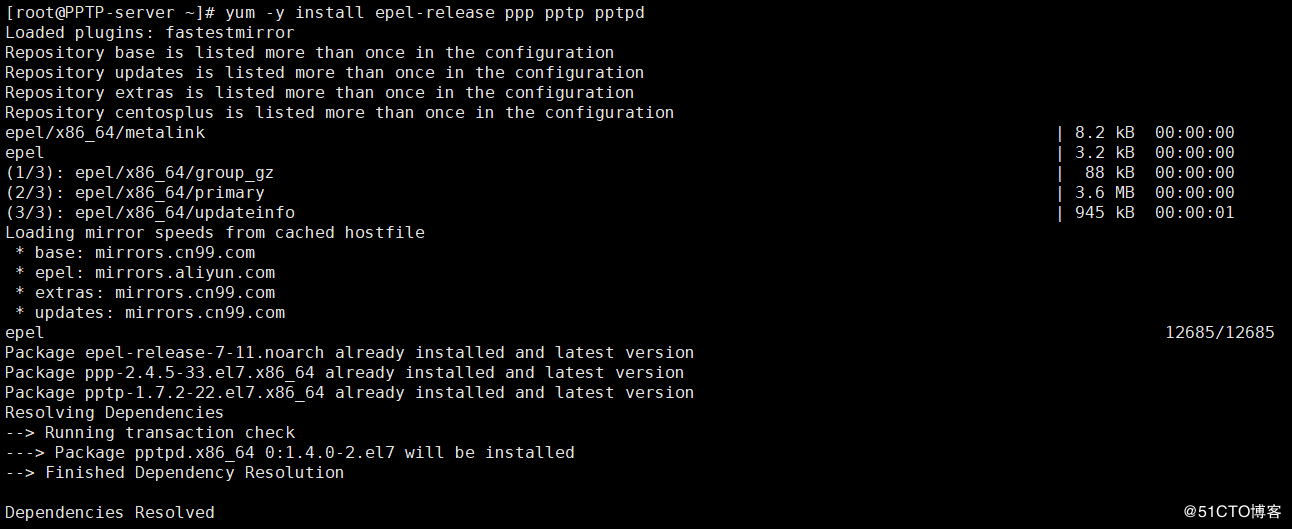Click the 'Running transaction check' line
This screenshot has height=529, width=1292.
[x=150, y=433]
